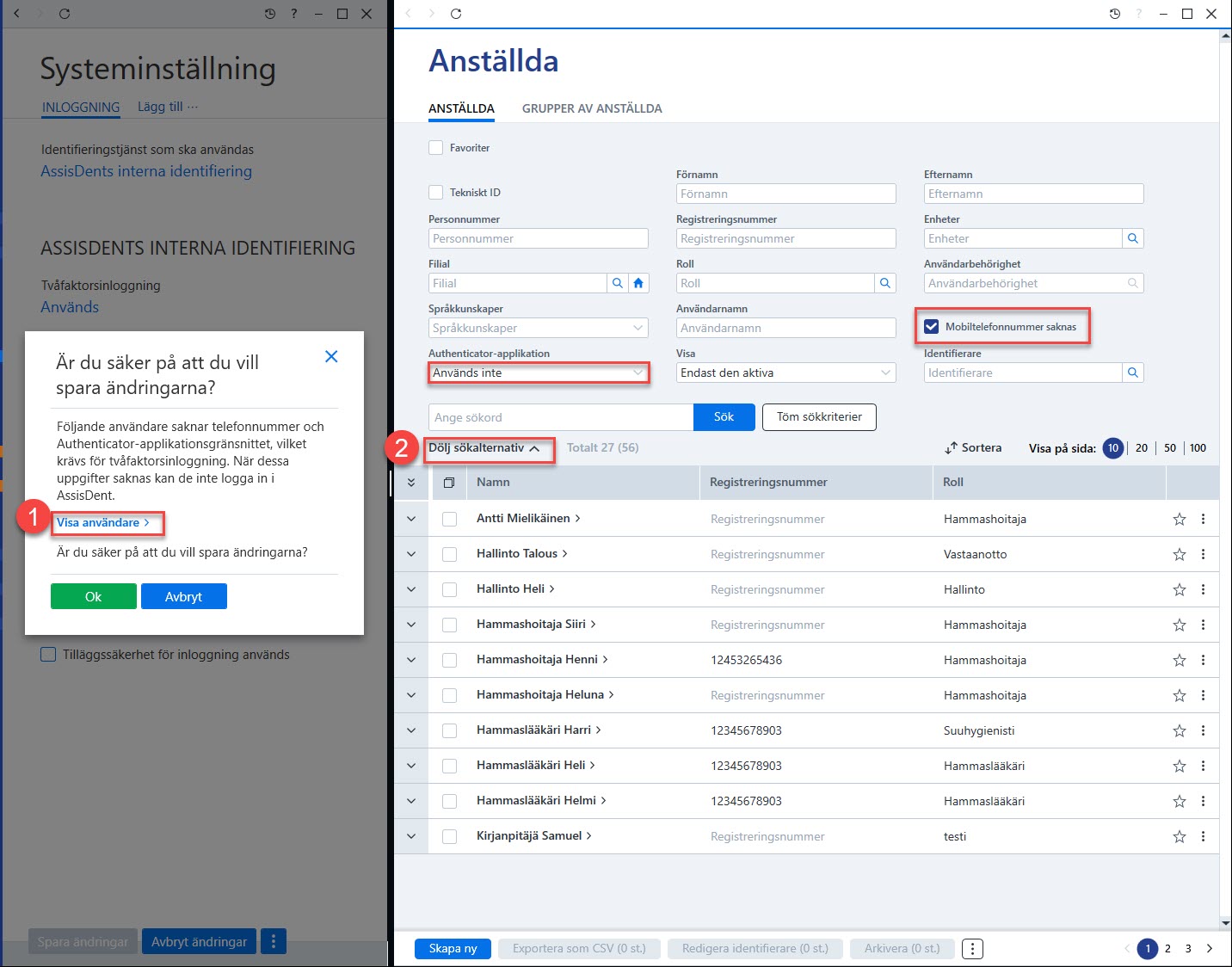Go to page 2 of results
This screenshot has height=967, width=1232.
coord(1167,948)
